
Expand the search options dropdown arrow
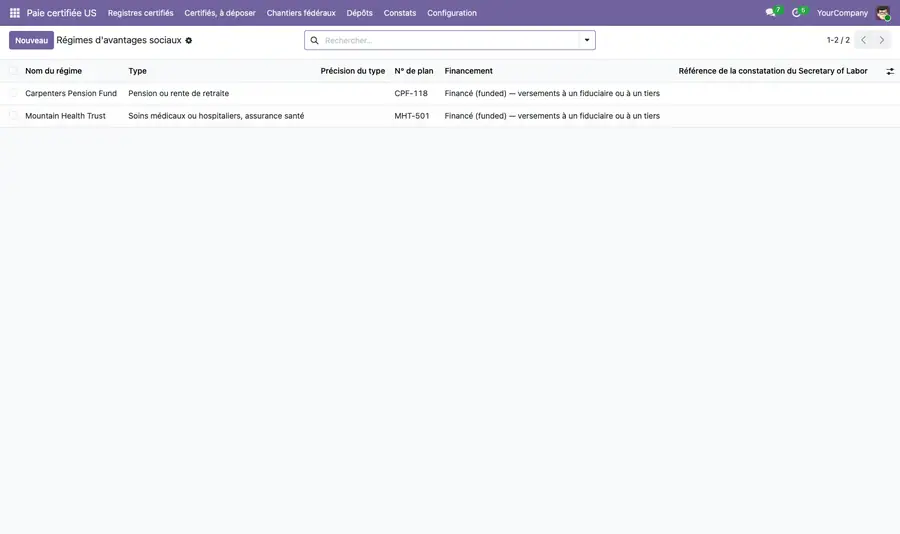(587, 40)
